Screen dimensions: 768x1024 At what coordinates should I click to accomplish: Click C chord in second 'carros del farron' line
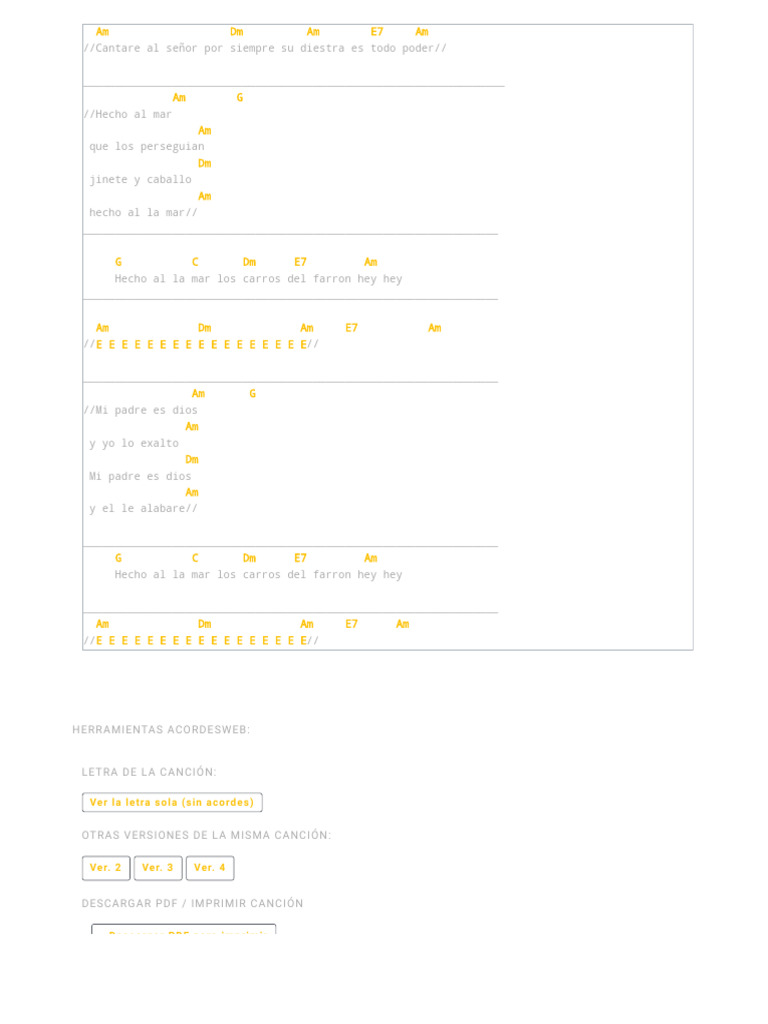pyautogui.click(x=195, y=559)
